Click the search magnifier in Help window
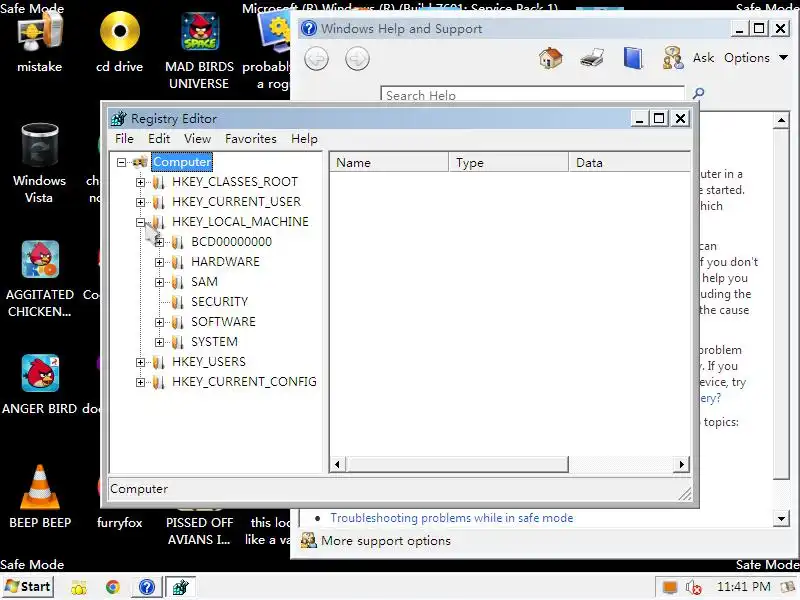Screen dimensions: 800x600 coord(698,93)
